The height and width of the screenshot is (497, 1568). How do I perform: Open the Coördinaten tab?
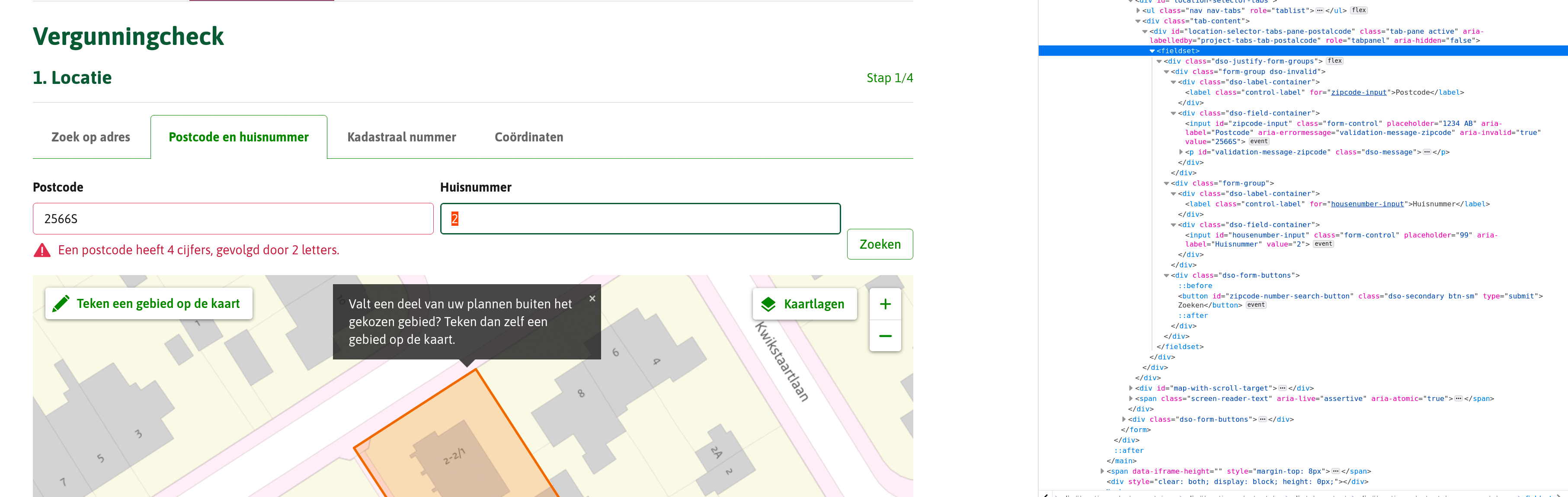pyautogui.click(x=528, y=137)
